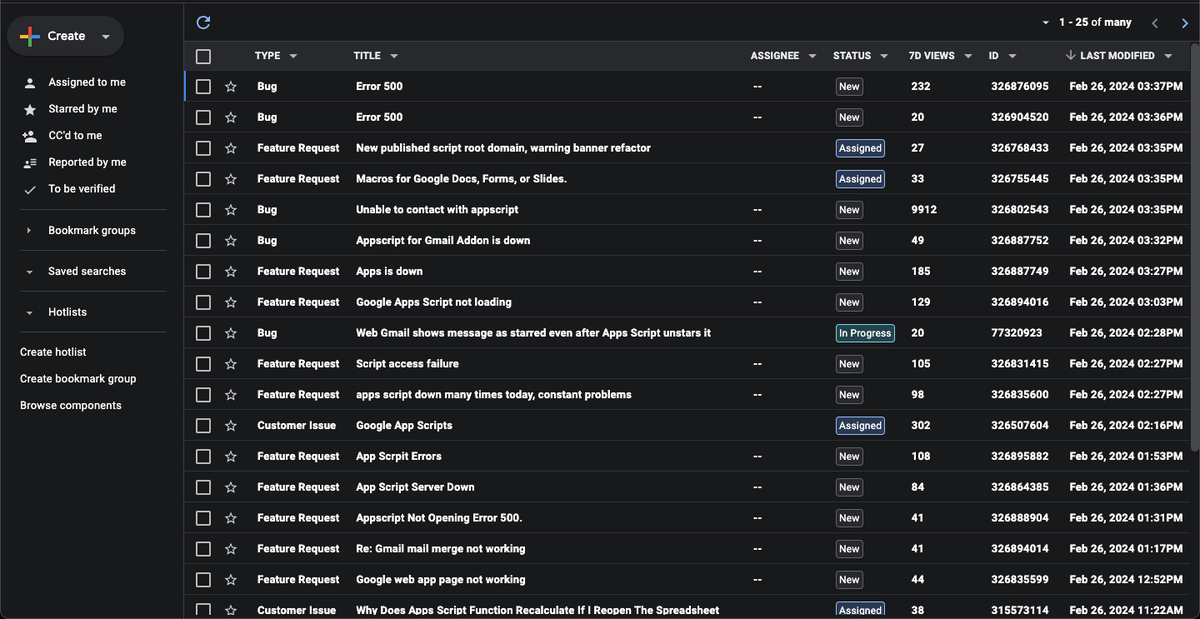Star 'Appscript for Gmail Addon is down' issue
1200x619 pixels.
coord(231,241)
